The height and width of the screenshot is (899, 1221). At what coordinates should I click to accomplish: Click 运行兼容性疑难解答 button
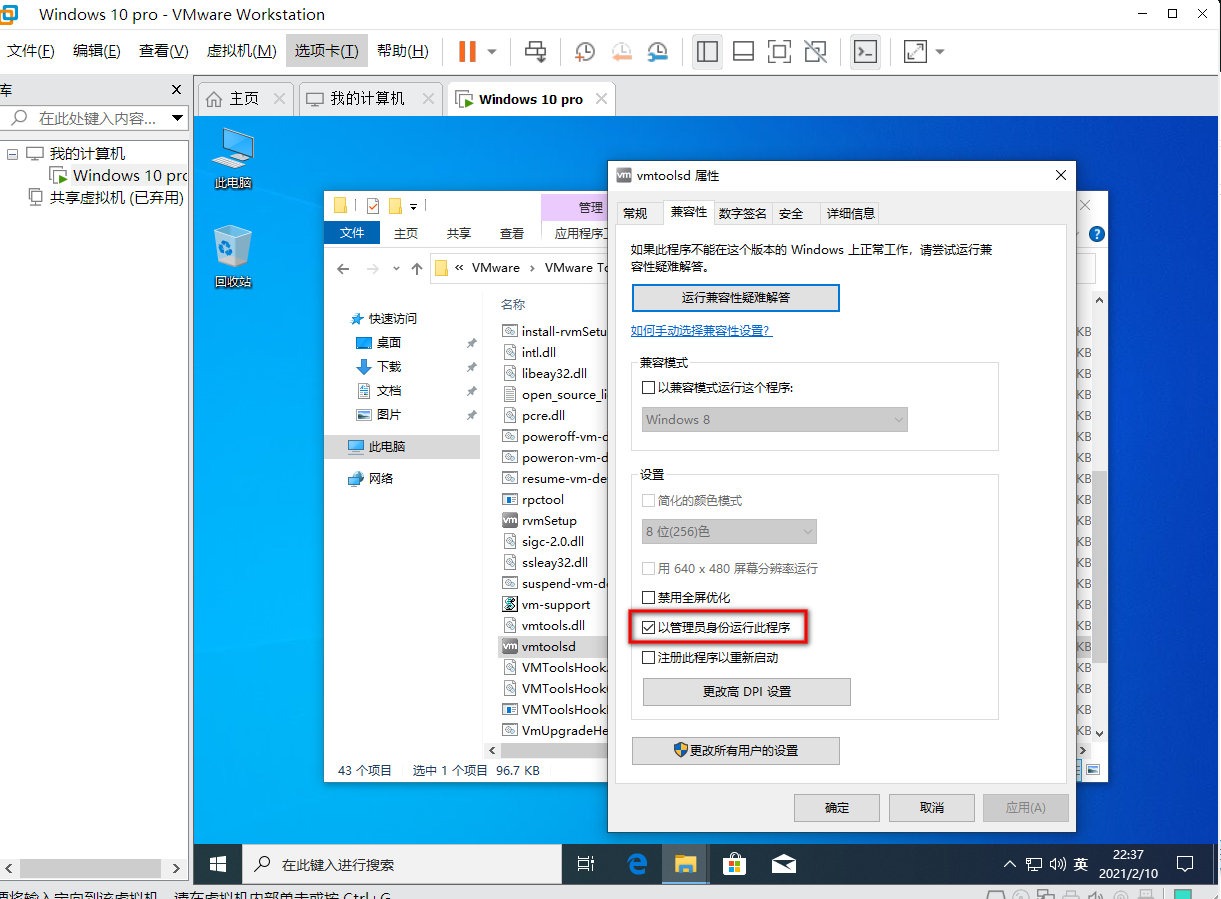point(735,298)
